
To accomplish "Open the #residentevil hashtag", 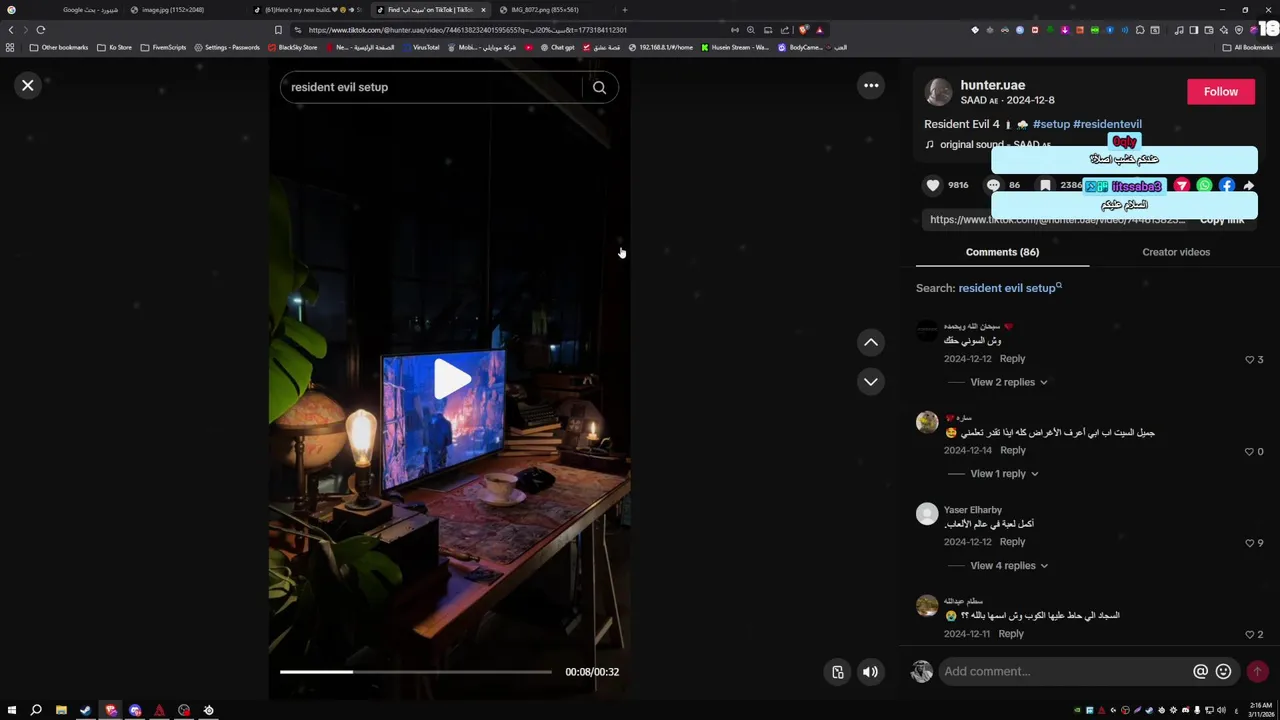I will (1107, 124).
